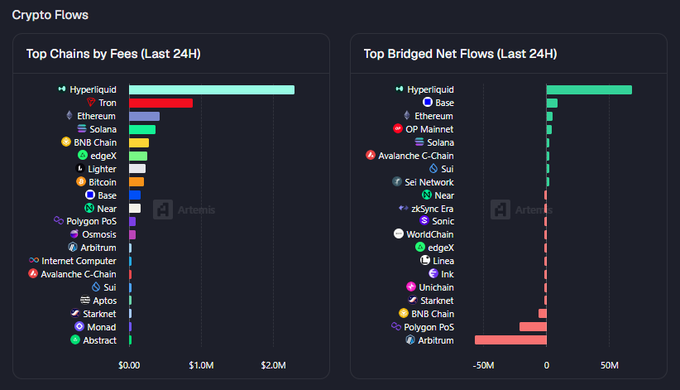Click the 'Top Bridged Net Flows (Last 24H)' title
Viewport: 680px width, 390px height.
(460, 54)
